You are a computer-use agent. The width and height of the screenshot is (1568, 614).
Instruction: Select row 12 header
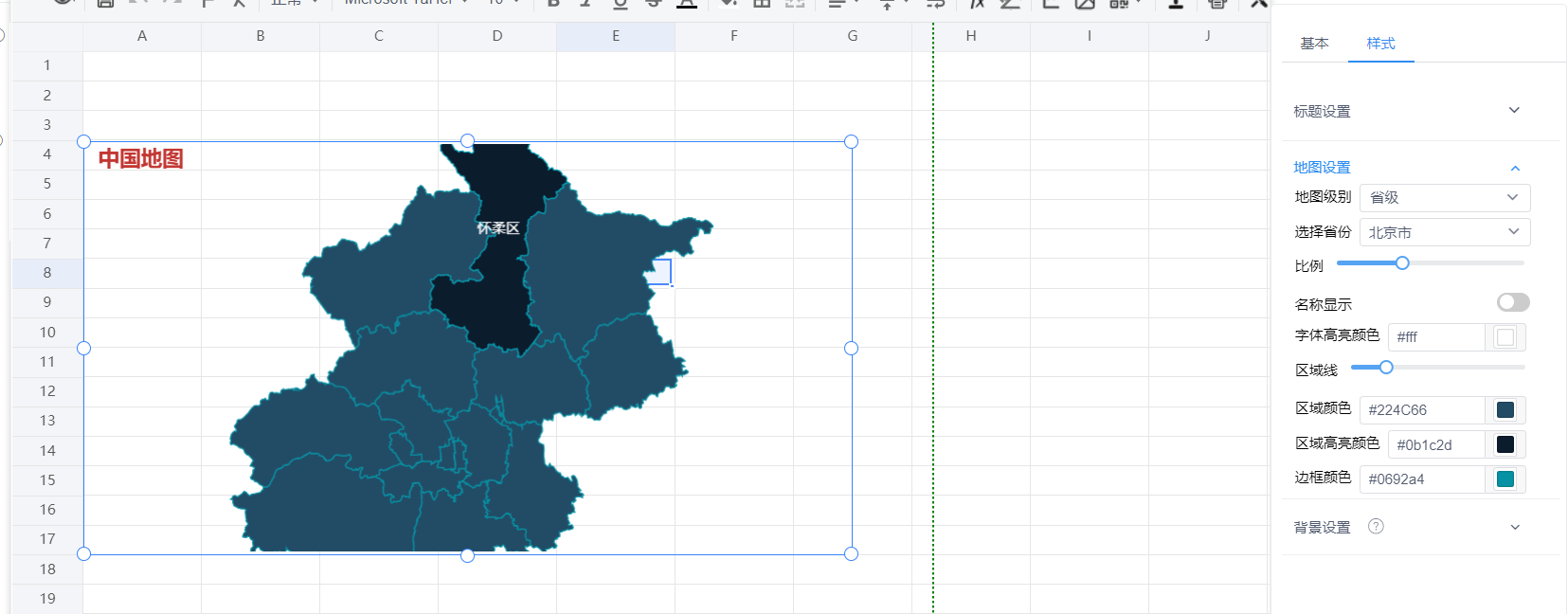(47, 391)
